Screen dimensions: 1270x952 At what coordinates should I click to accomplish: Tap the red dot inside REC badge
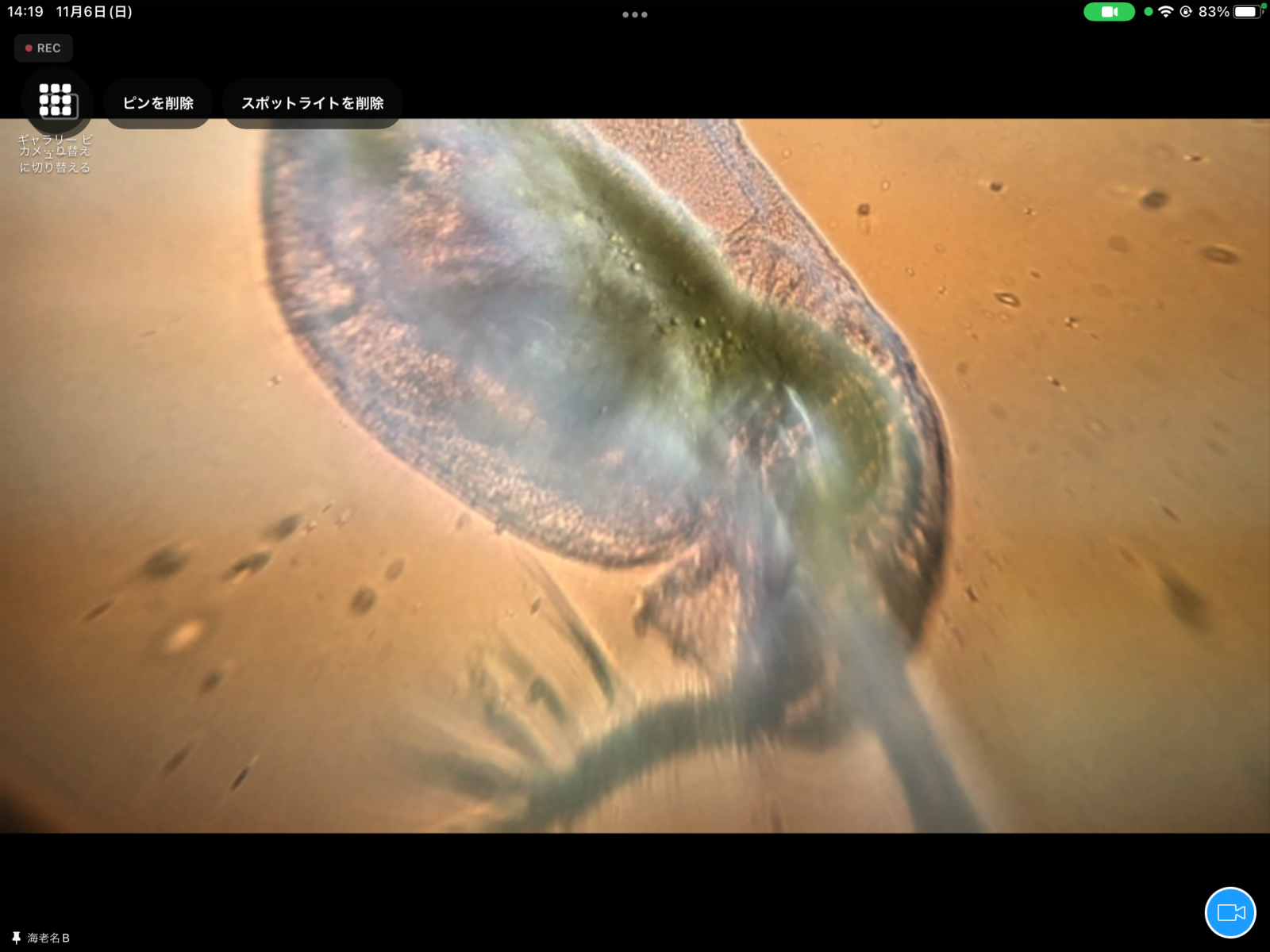(29, 48)
